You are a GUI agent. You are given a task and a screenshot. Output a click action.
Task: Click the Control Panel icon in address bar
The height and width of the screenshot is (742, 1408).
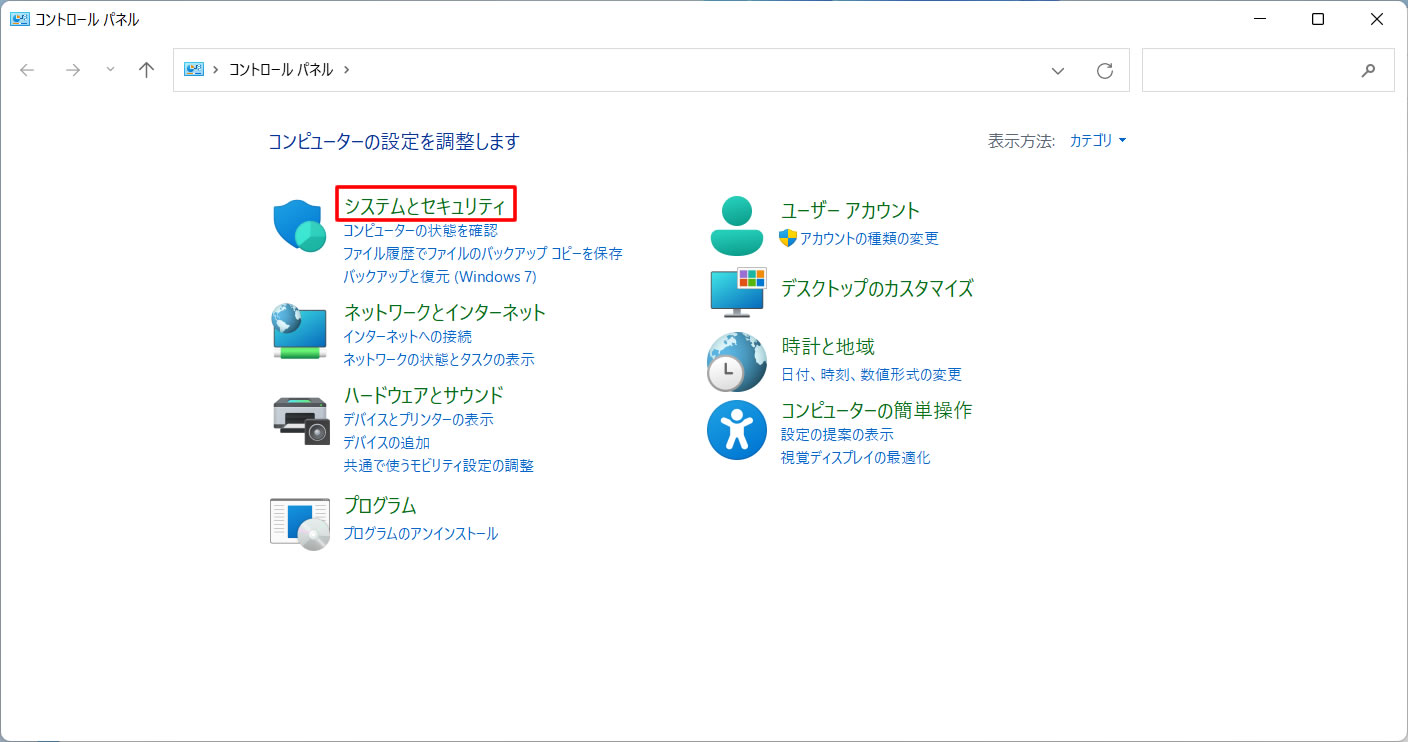pyautogui.click(x=194, y=70)
